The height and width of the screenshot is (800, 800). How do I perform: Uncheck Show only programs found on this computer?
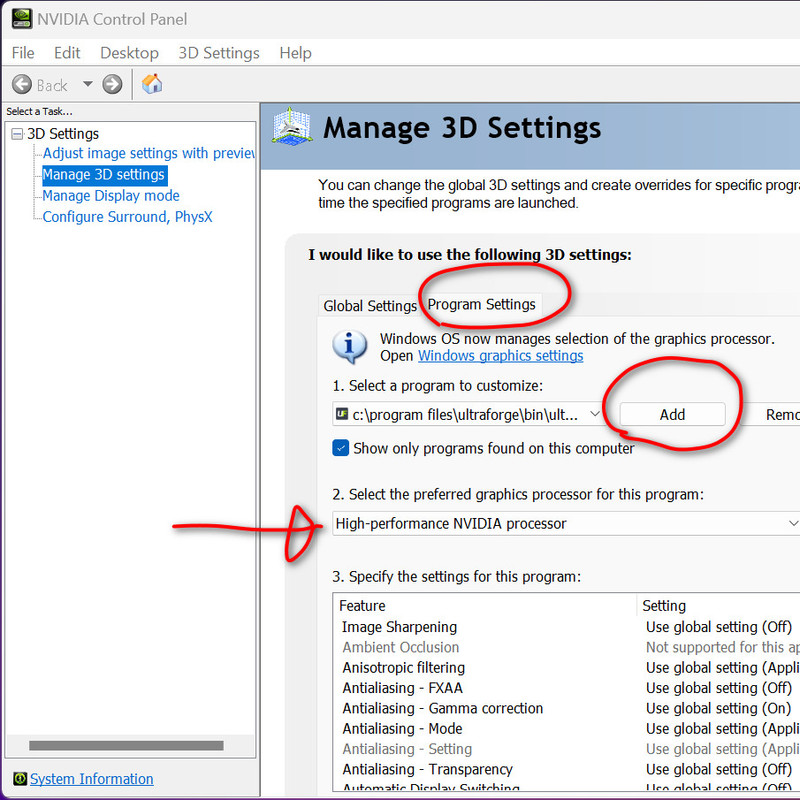[340, 448]
